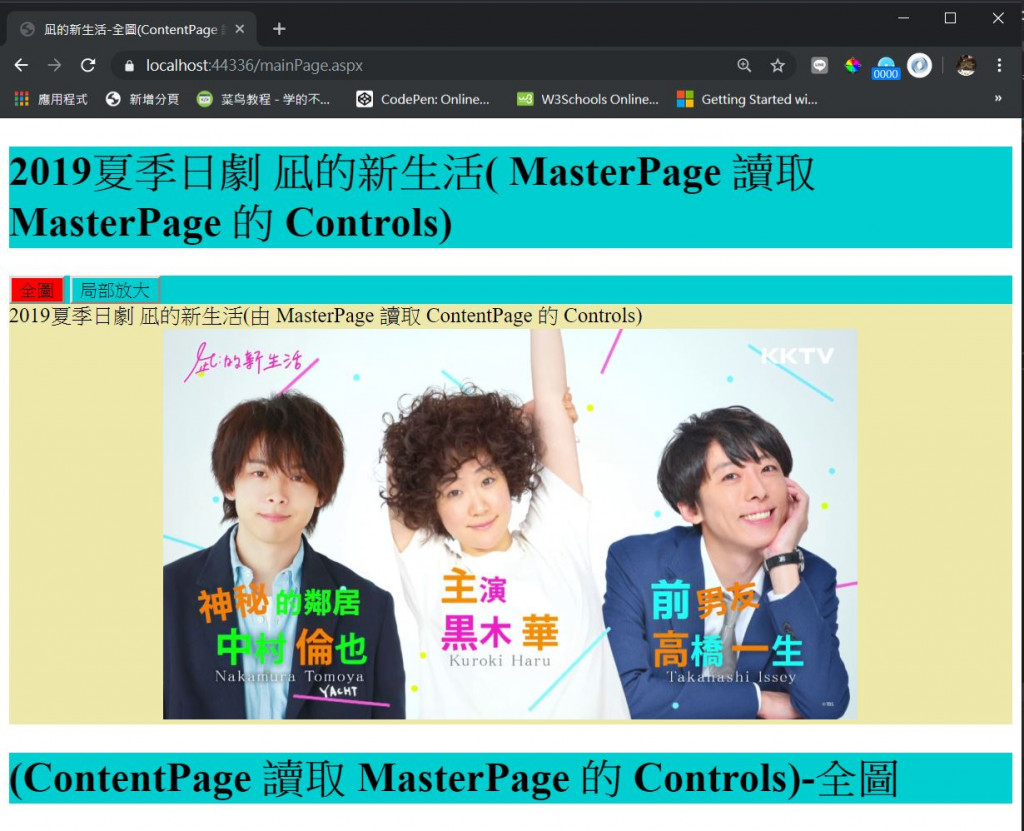Open the CodePen: Online bookmark
This screenshot has width=1024, height=831.
coord(423,99)
